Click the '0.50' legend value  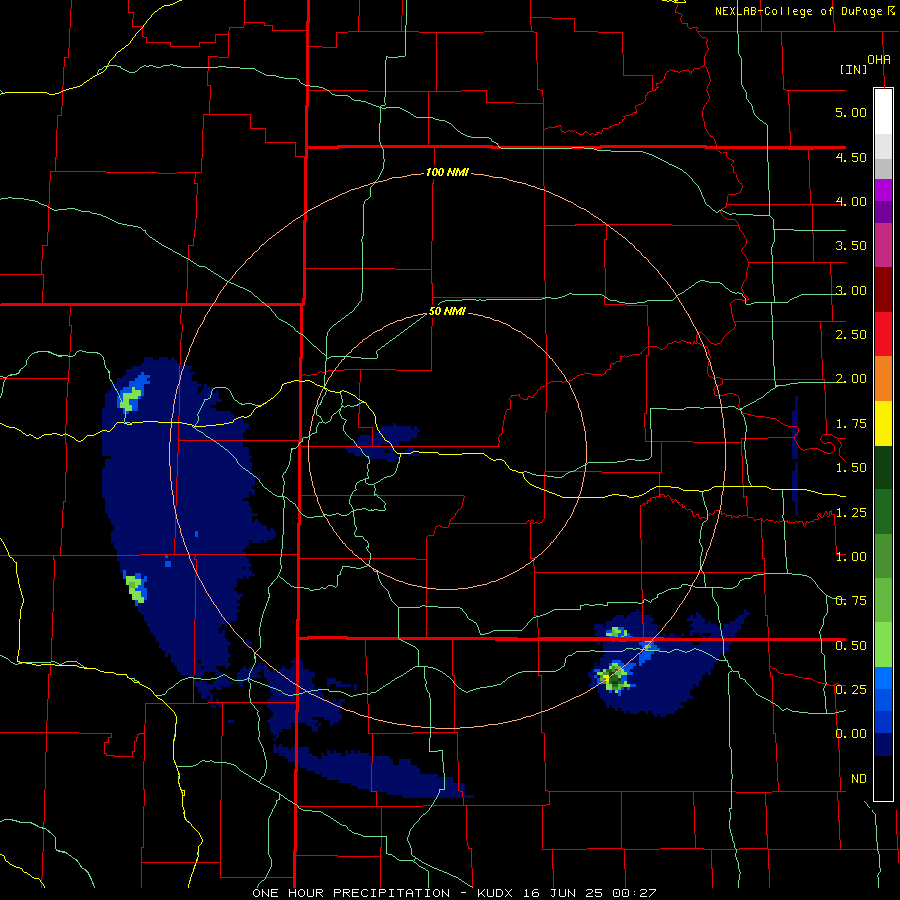[851, 646]
